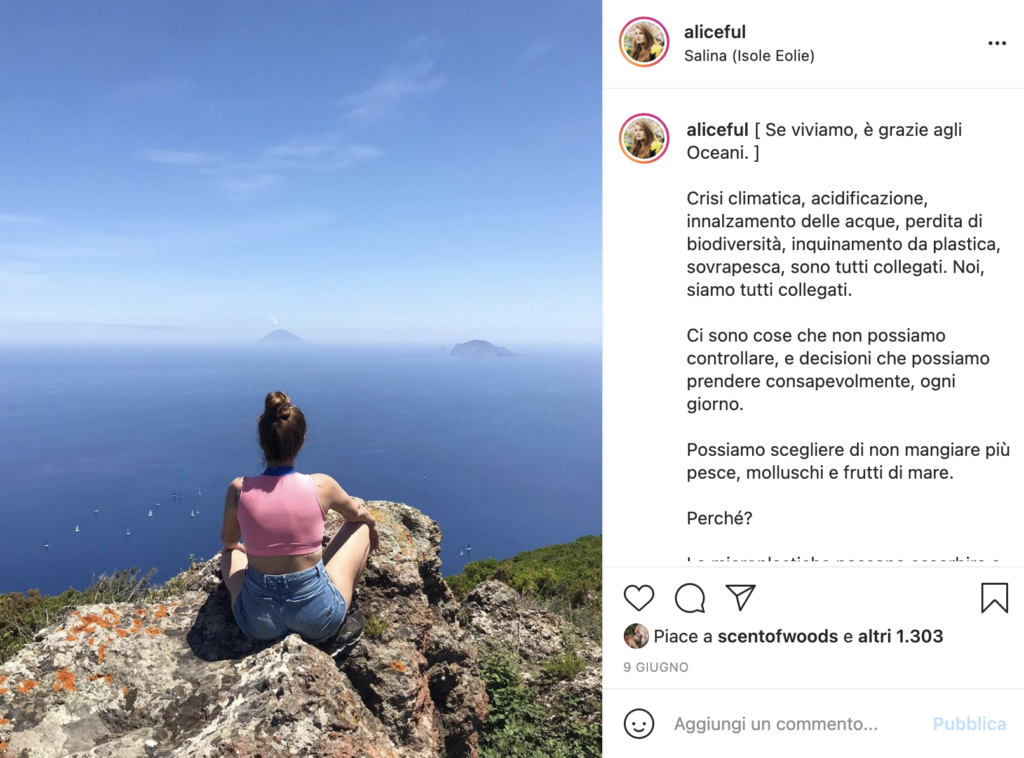Focus the Aggiungi un commento field

pos(797,724)
